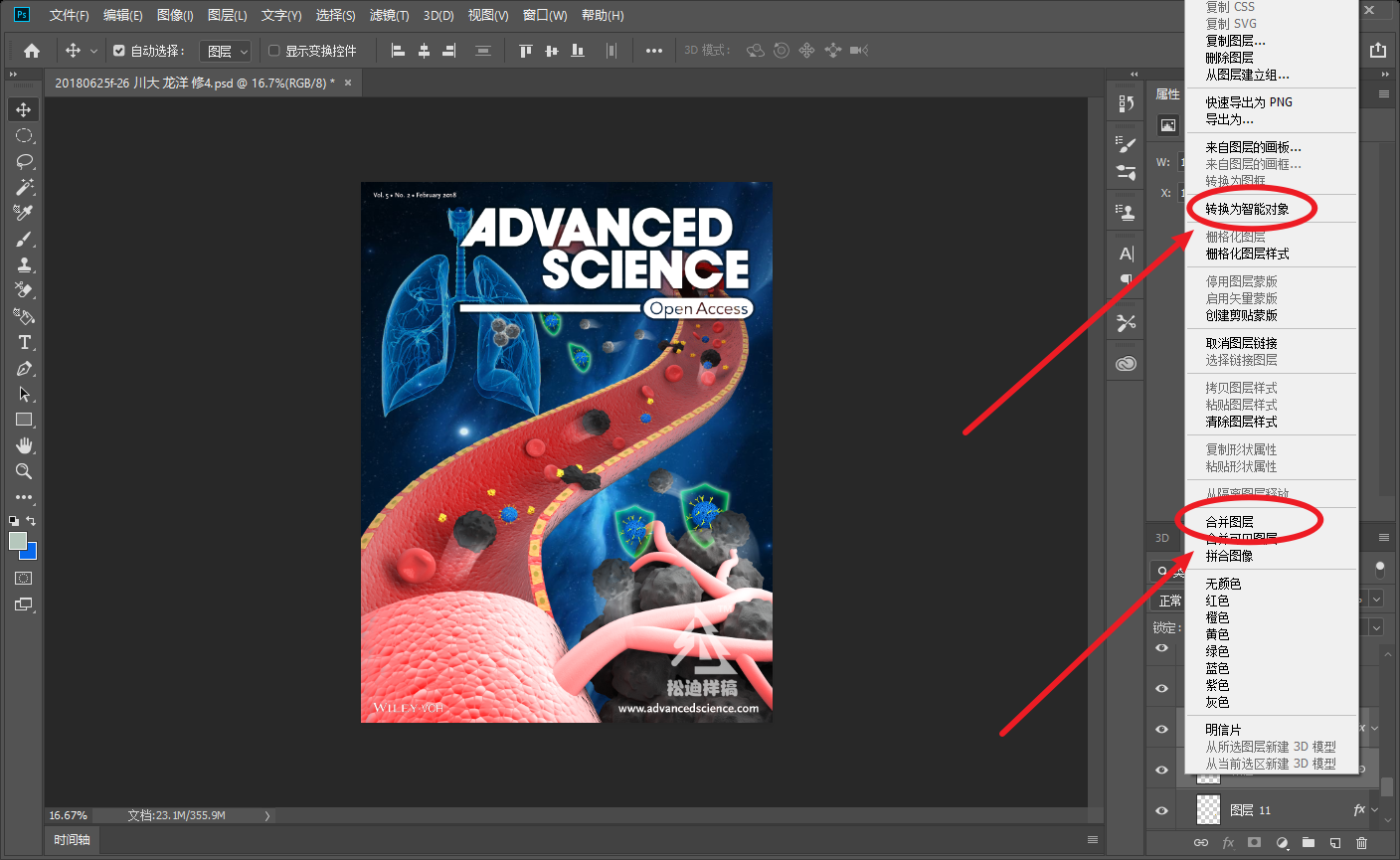Screen dimensions: 1400x860
Task: Choose 转换为智能对象 in context menu
Action: click(x=1271, y=209)
